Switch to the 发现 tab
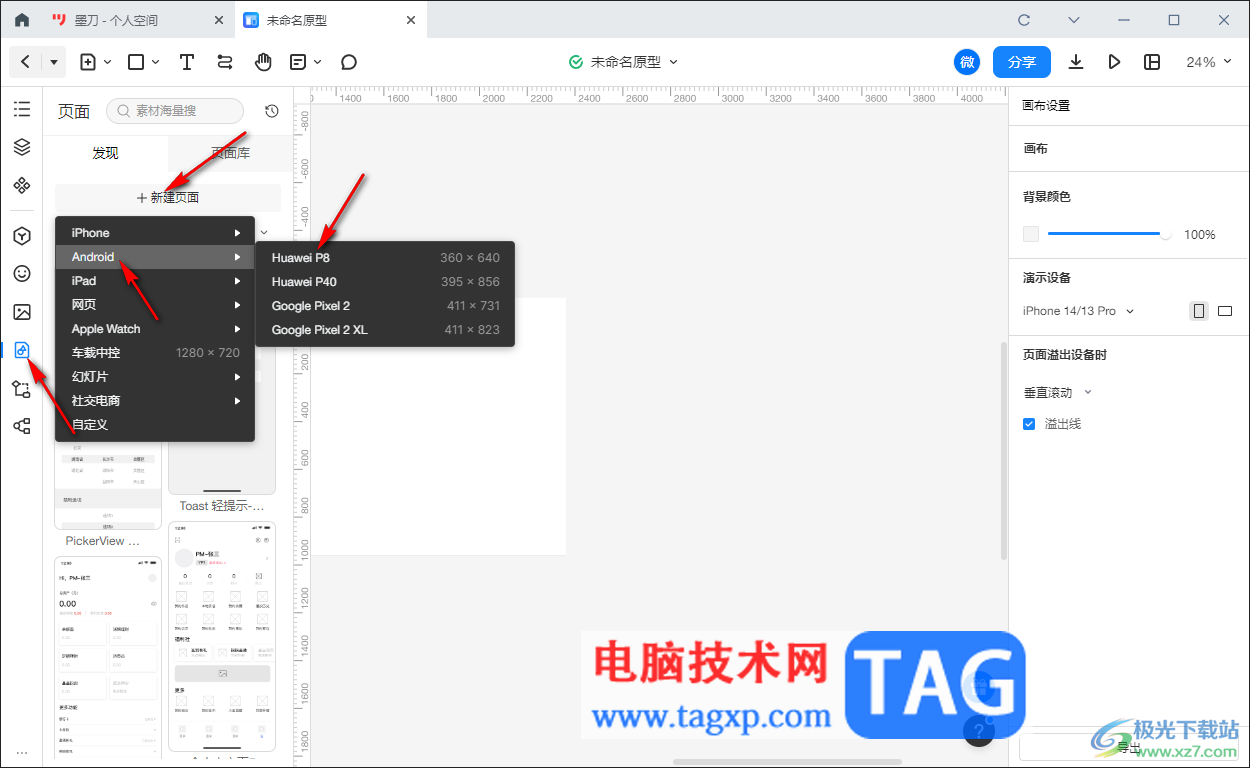1250x768 pixels. (x=105, y=153)
